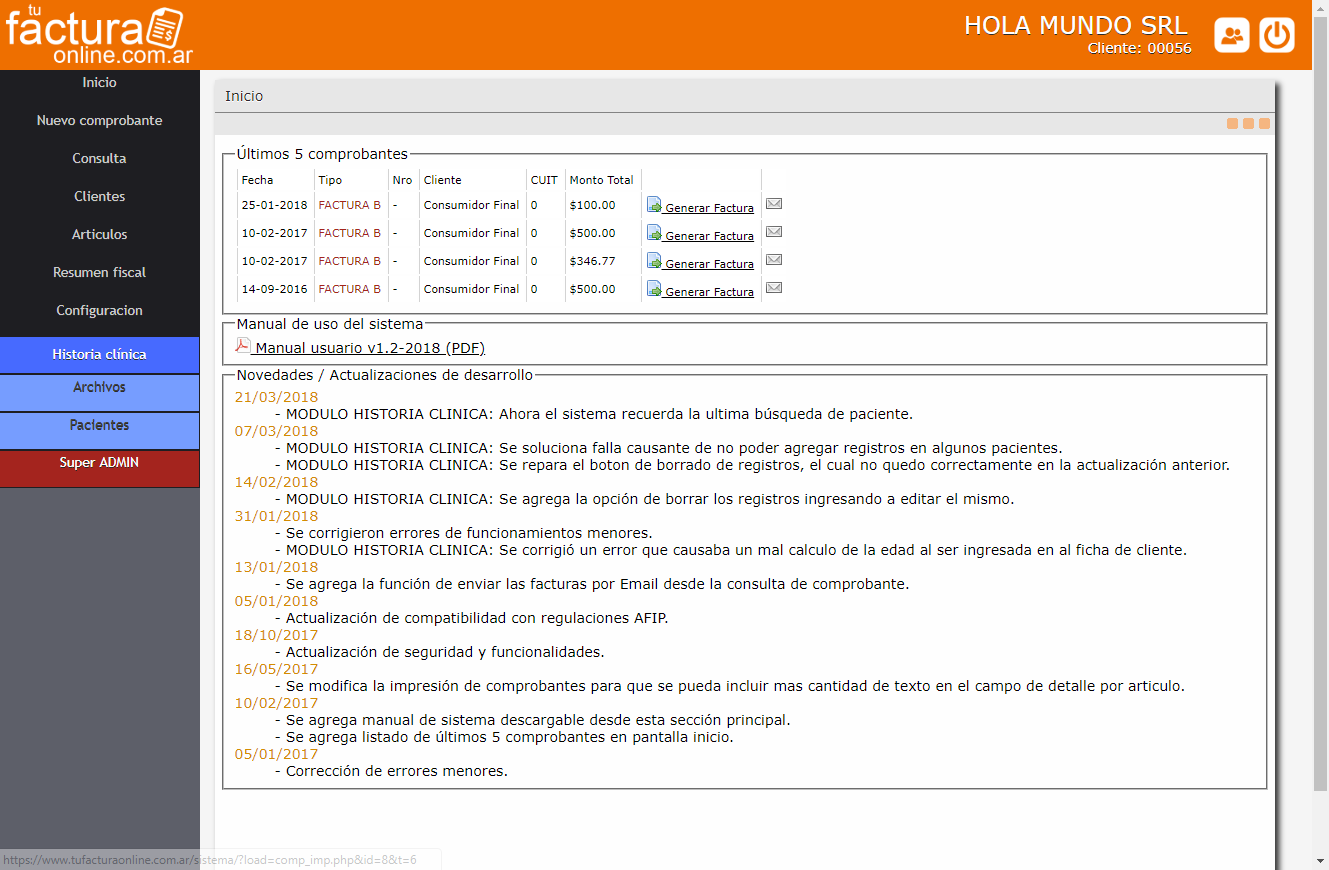
Task: Open Configuracion from the sidebar
Action: [99, 310]
